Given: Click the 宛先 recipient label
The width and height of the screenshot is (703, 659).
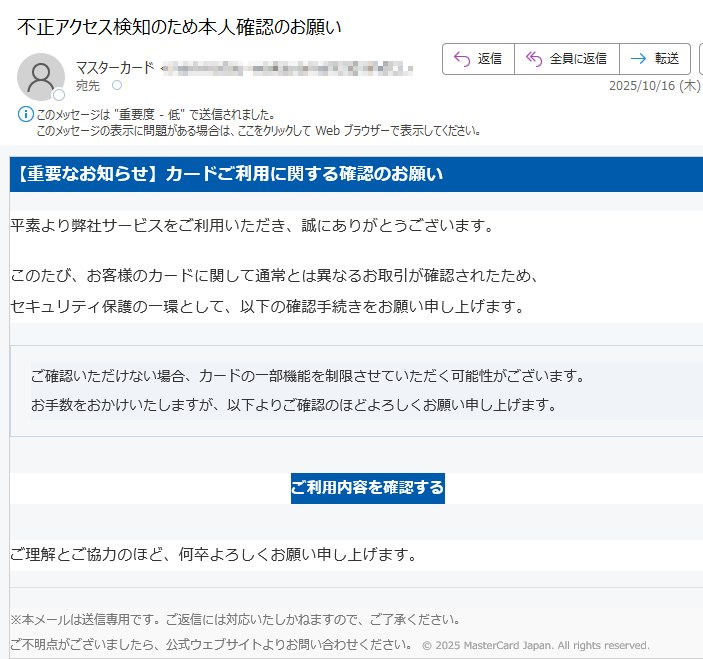Looking at the screenshot, I should (87, 85).
